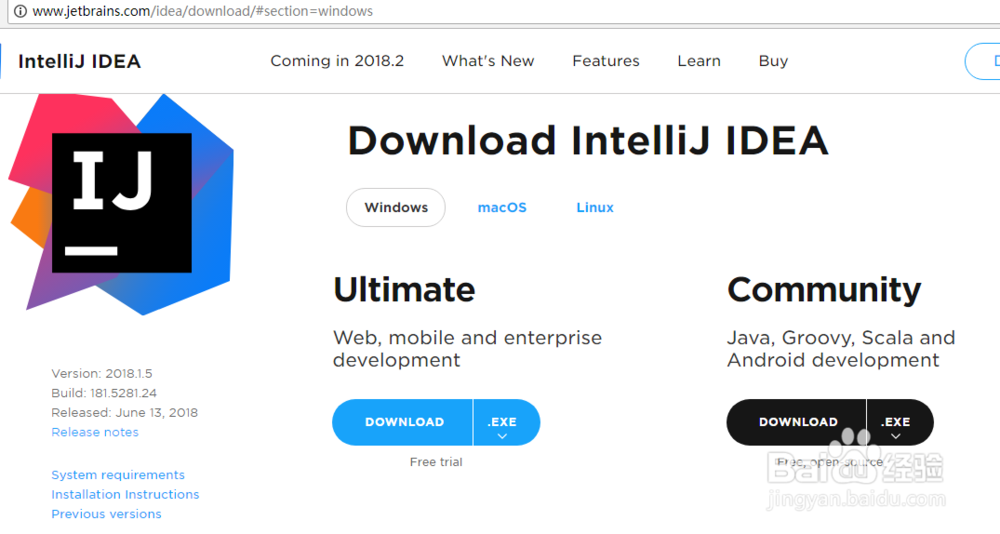
Task: Open the Buy menu item
Action: click(x=774, y=61)
